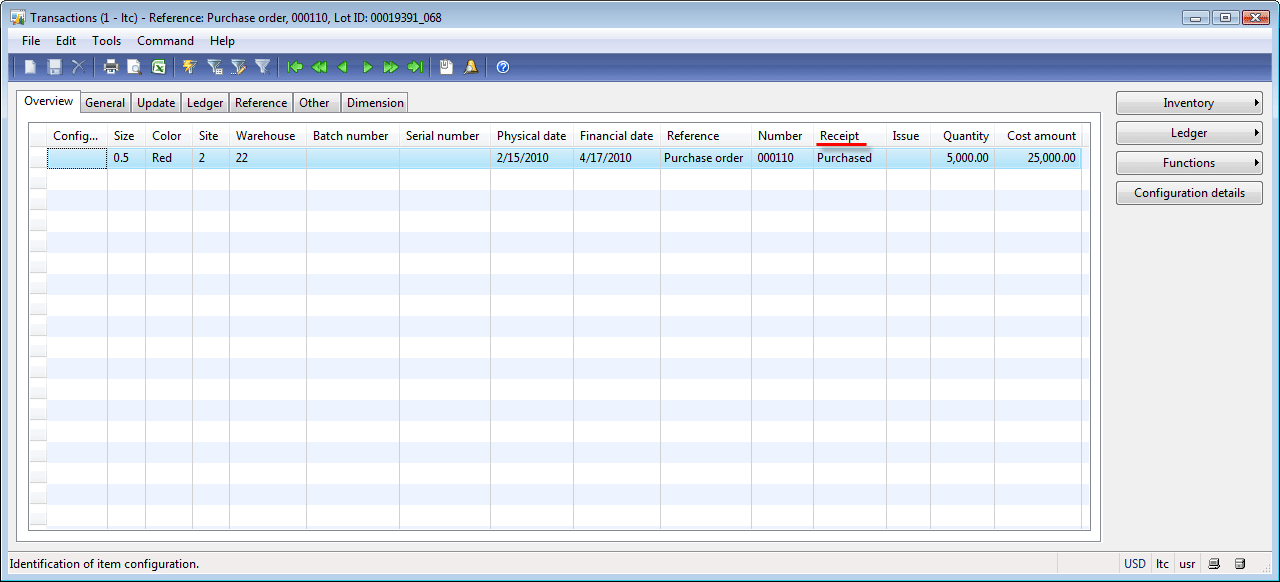Screen dimensions: 1280x582
Task: Open Print preview from toolbar
Action: [x=134, y=67]
